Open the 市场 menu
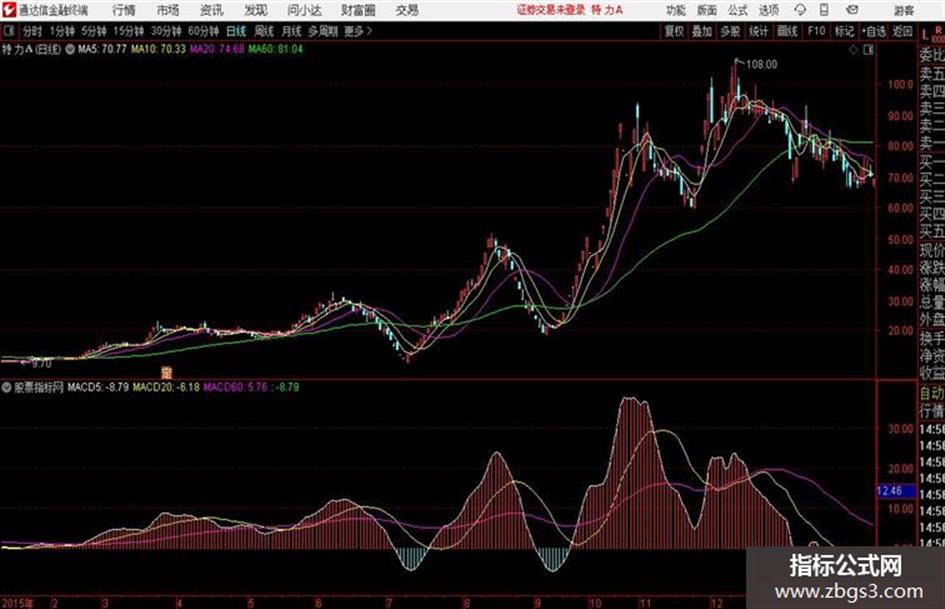The height and width of the screenshot is (609, 945). (168, 10)
